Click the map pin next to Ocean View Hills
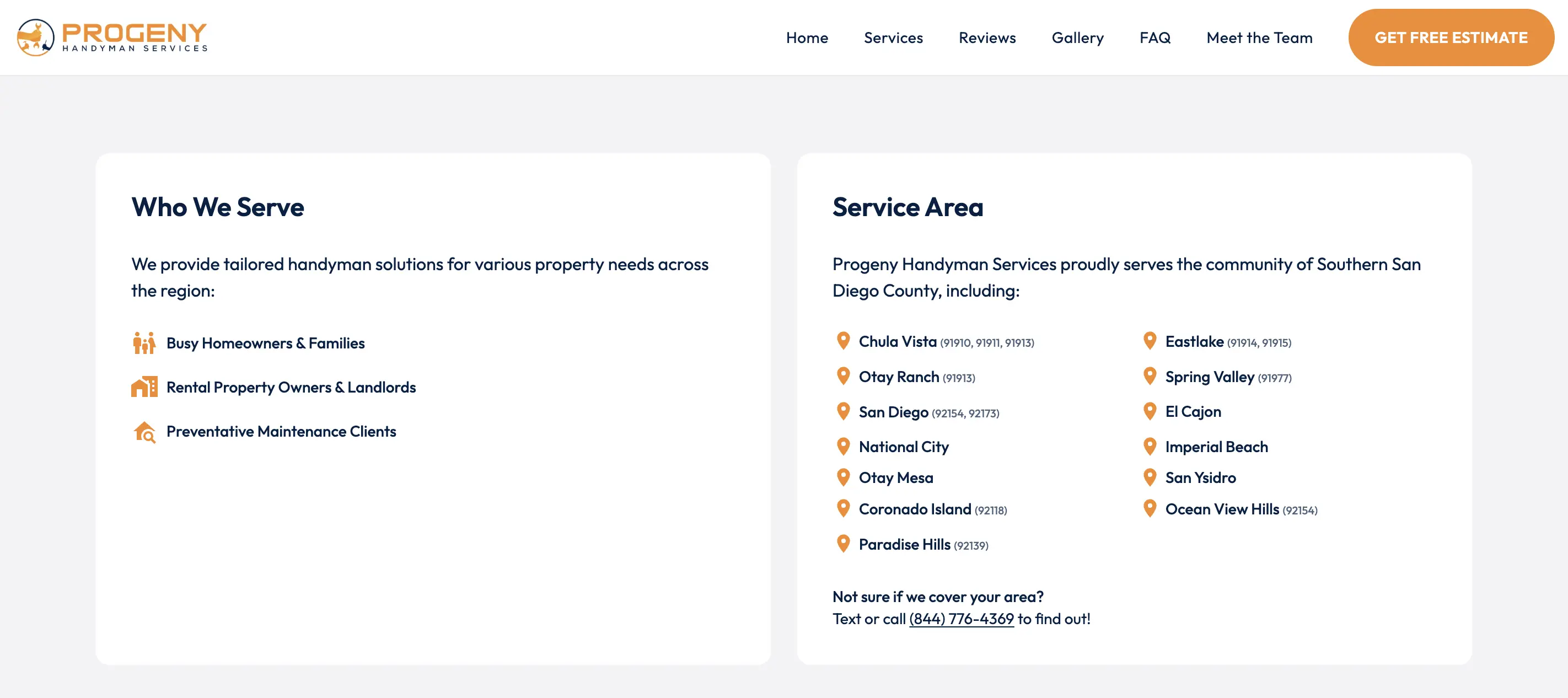Screen dimensions: 1568x698 point(1150,509)
